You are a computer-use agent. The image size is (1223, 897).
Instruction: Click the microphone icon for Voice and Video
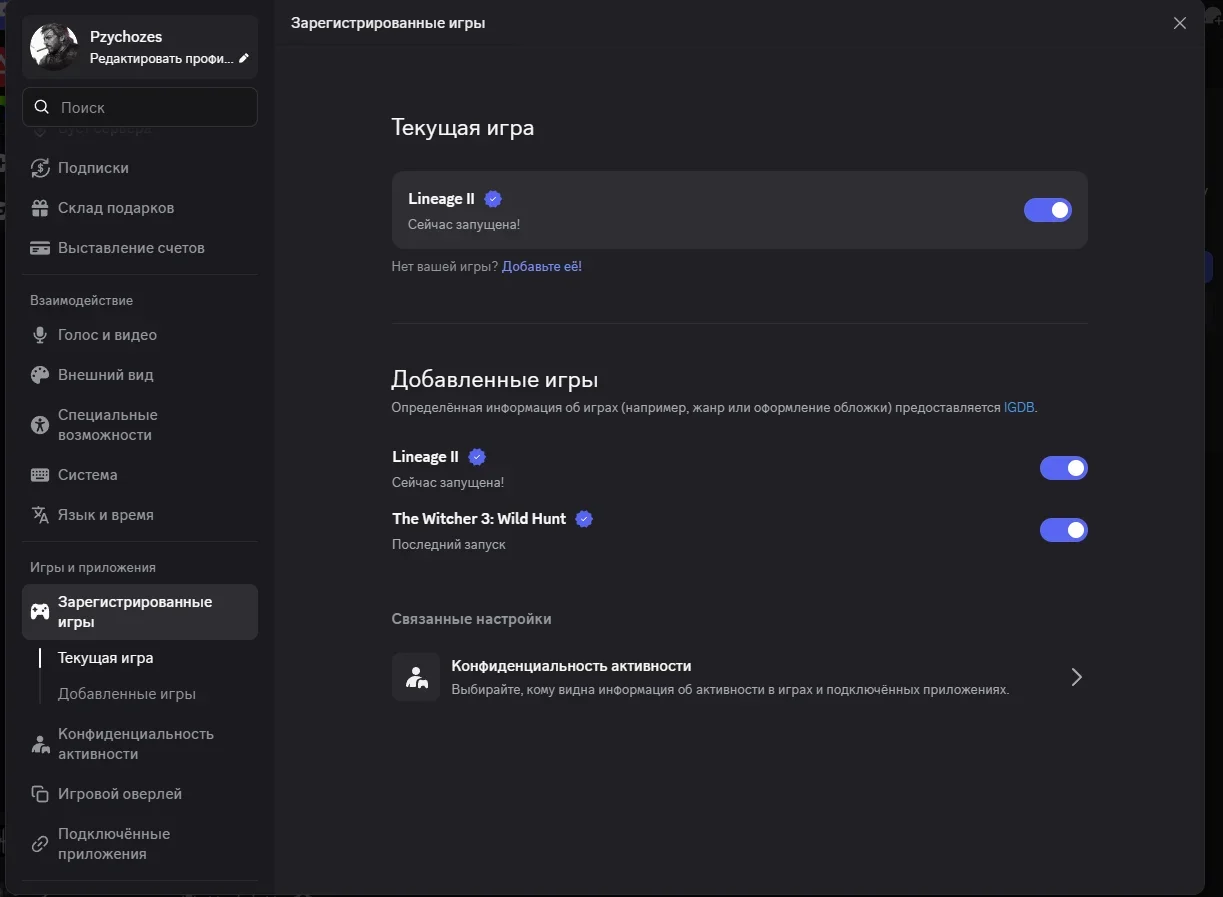tap(40, 335)
